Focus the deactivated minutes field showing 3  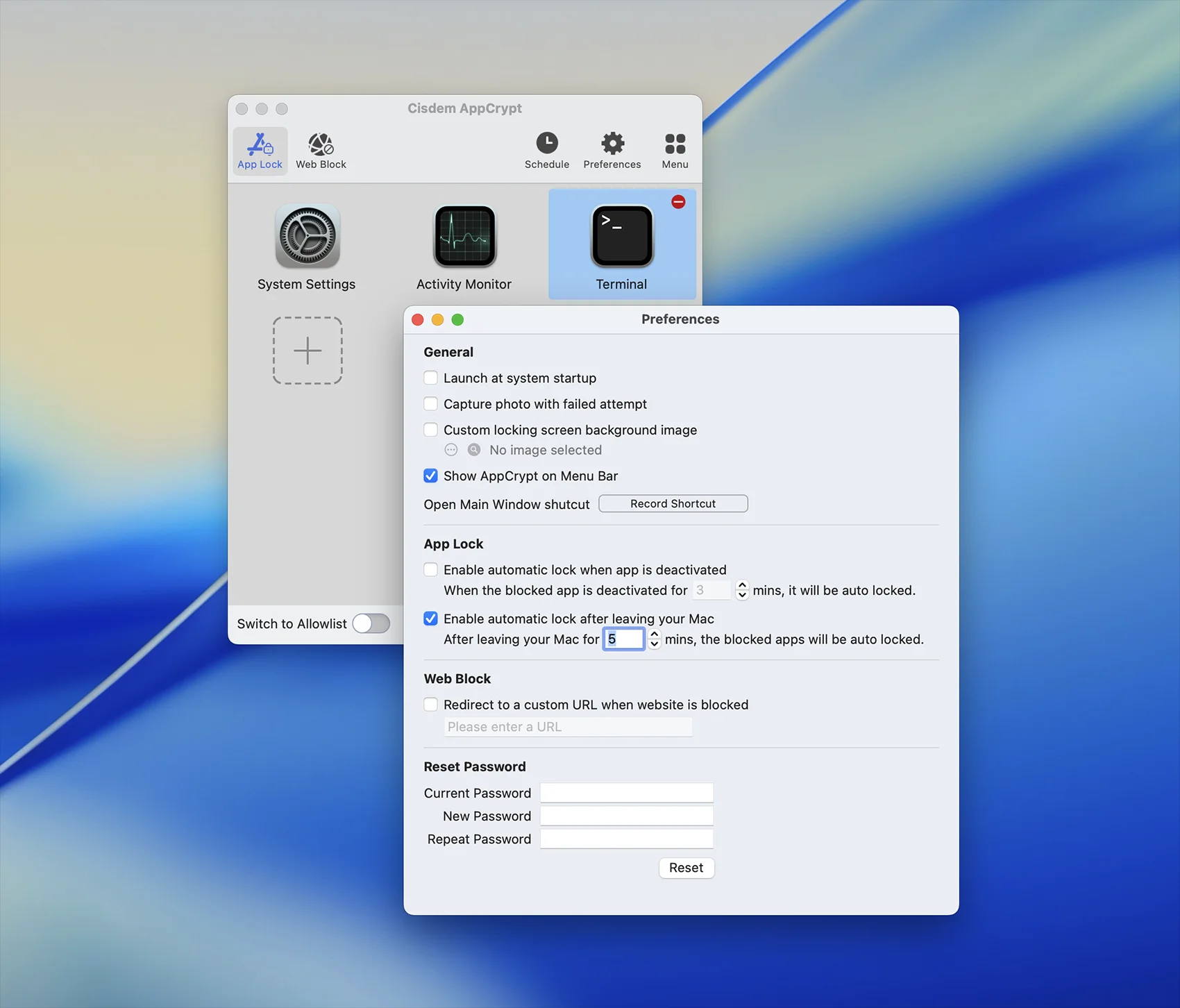(x=712, y=590)
